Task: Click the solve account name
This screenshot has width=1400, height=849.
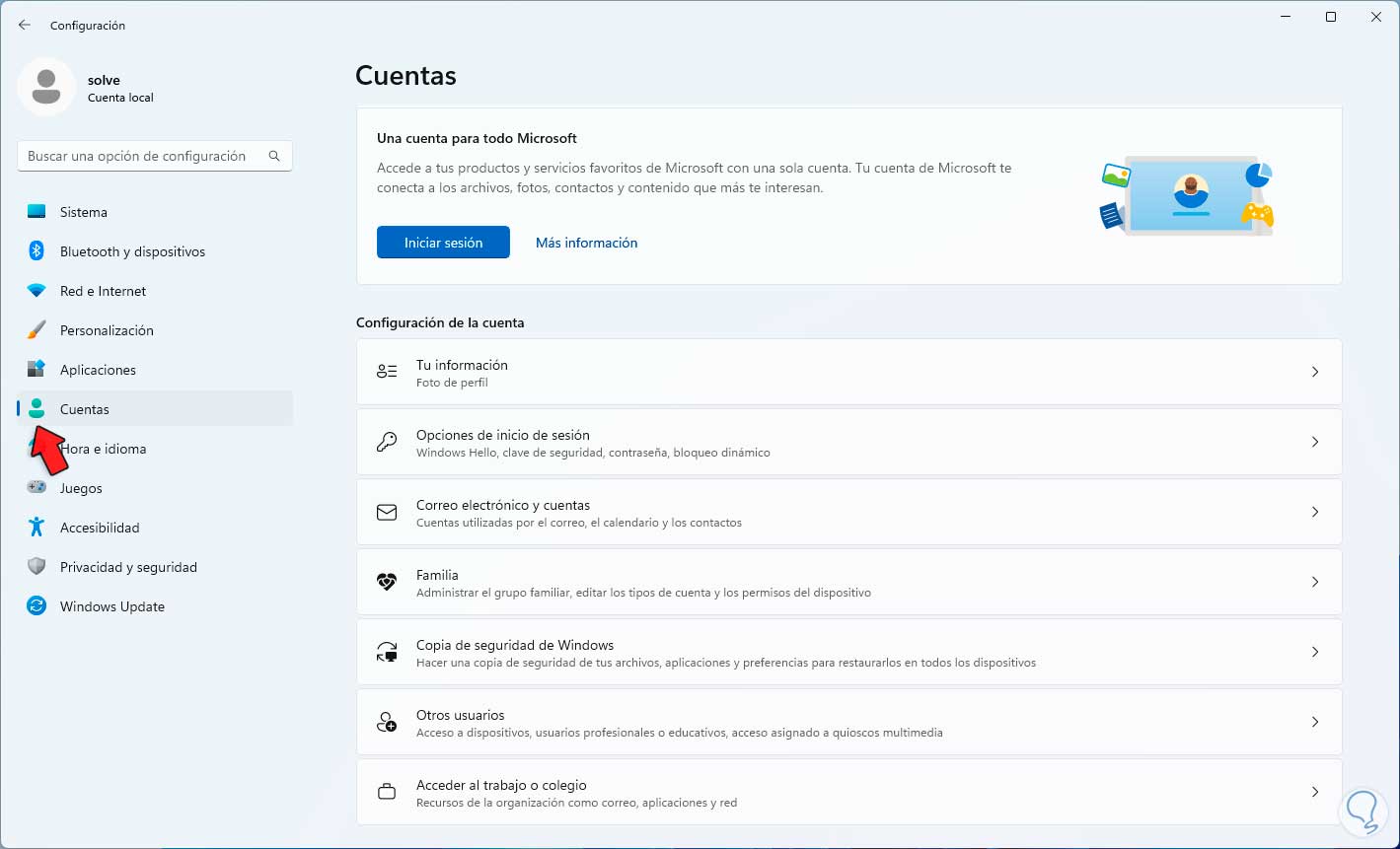Action: coord(104,80)
